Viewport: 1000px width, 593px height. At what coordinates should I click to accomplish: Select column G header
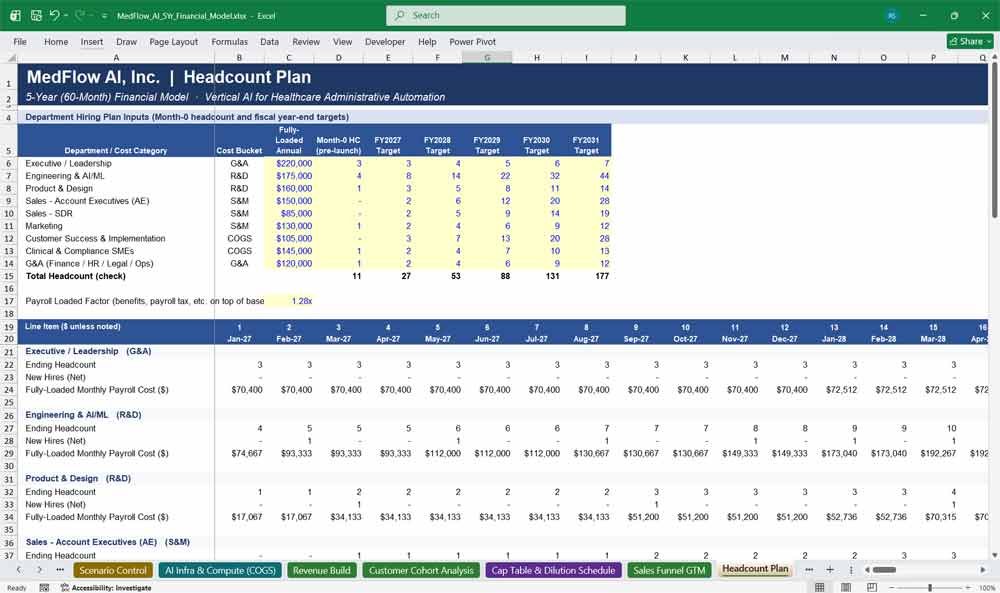click(487, 57)
